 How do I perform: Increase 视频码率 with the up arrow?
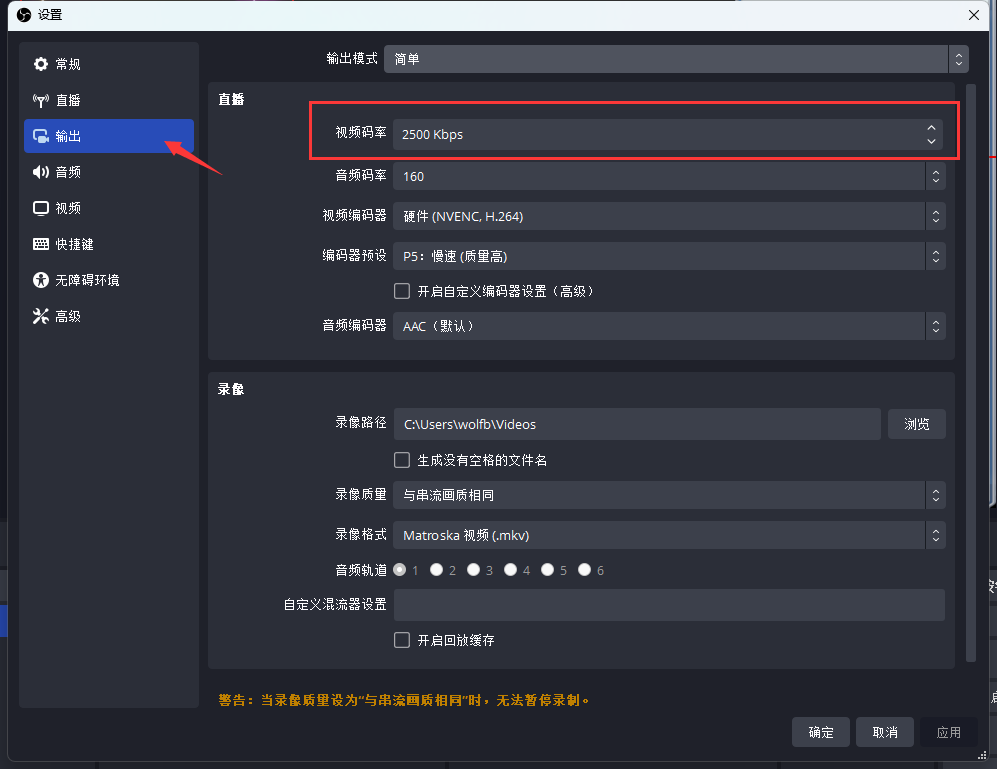[932, 128]
